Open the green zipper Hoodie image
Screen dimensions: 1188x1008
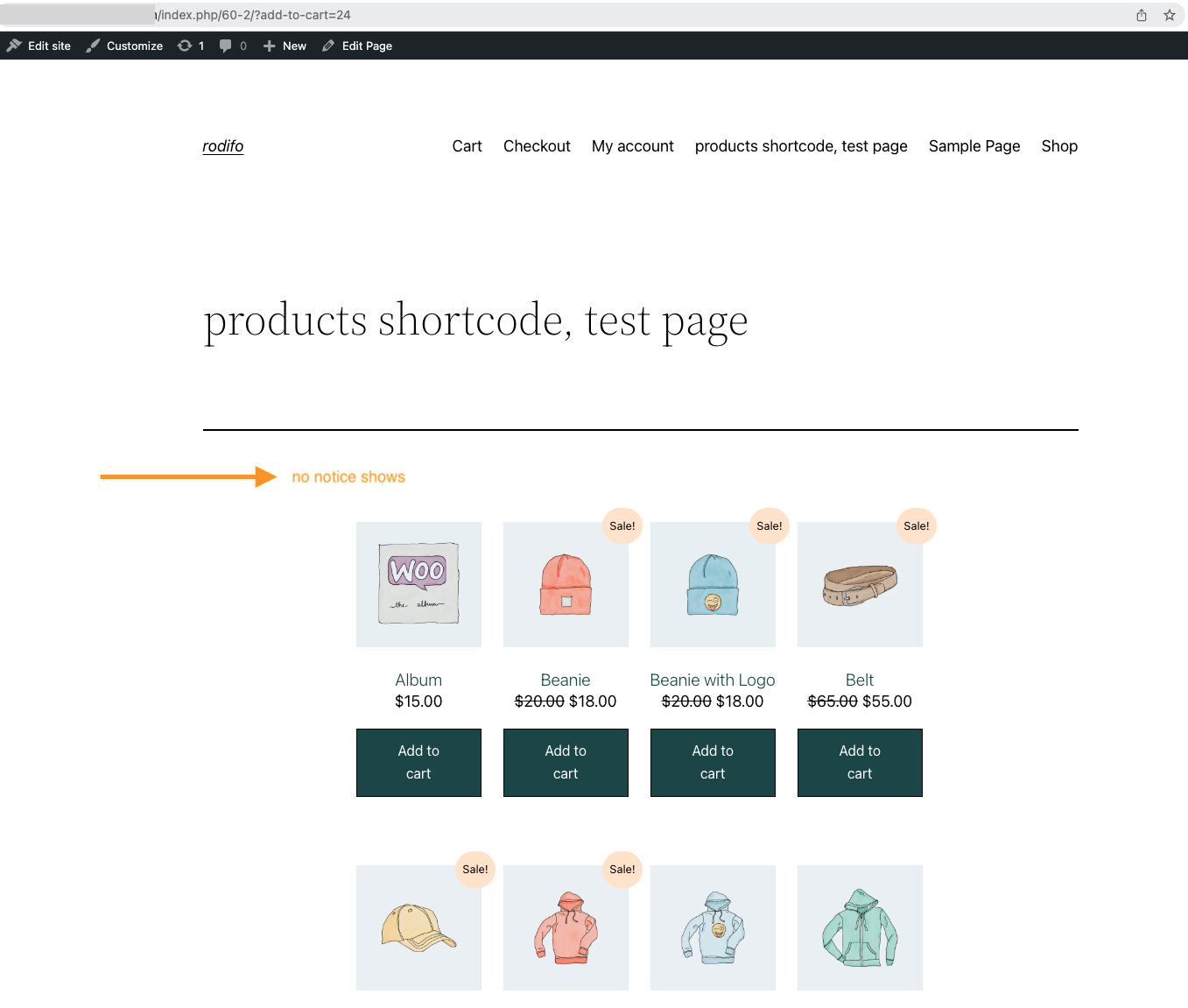860,927
